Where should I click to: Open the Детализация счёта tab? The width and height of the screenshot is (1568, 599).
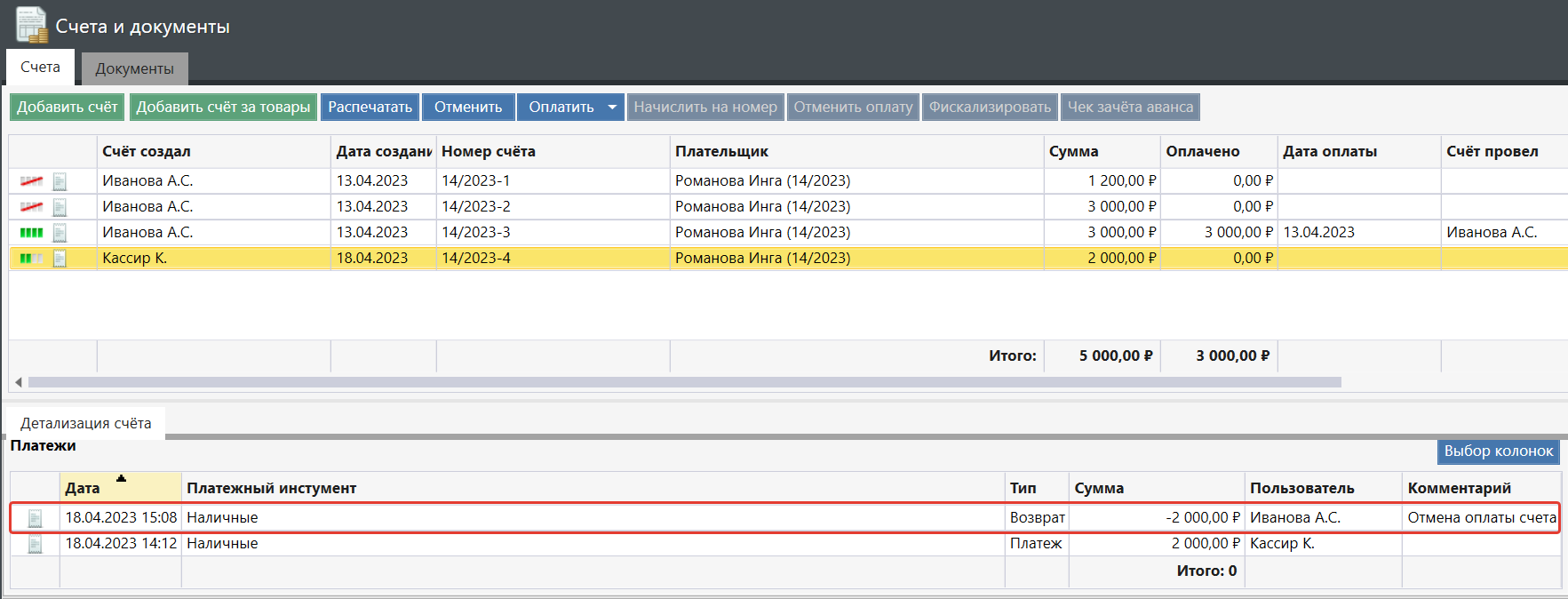(x=85, y=423)
